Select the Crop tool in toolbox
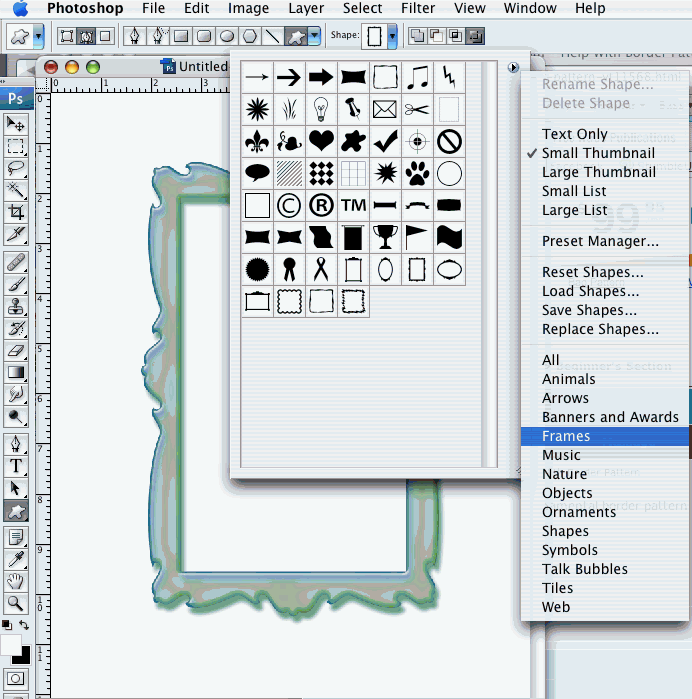Image resolution: width=692 pixels, height=699 pixels. [x=16, y=212]
